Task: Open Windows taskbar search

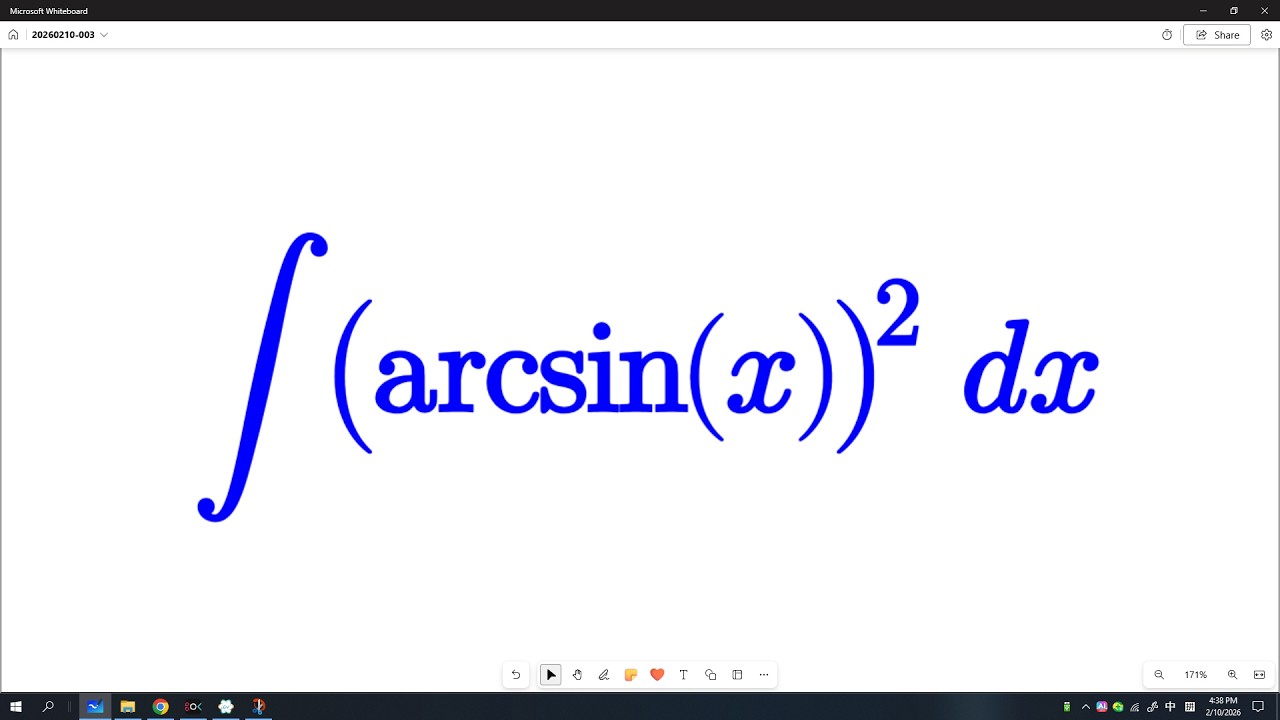Action: pyautogui.click(x=48, y=707)
